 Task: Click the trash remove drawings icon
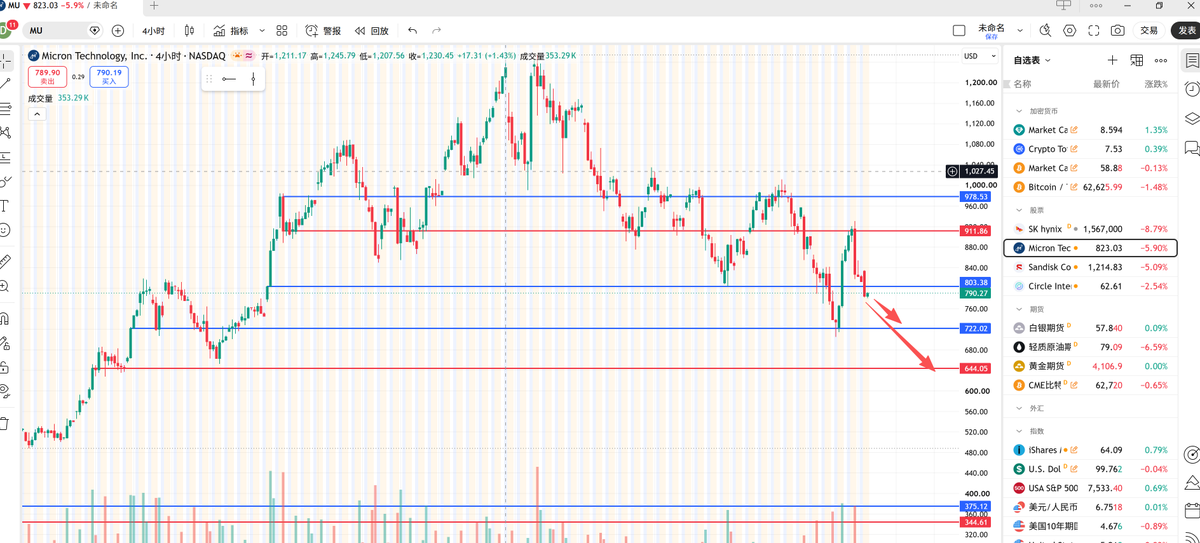(5, 423)
